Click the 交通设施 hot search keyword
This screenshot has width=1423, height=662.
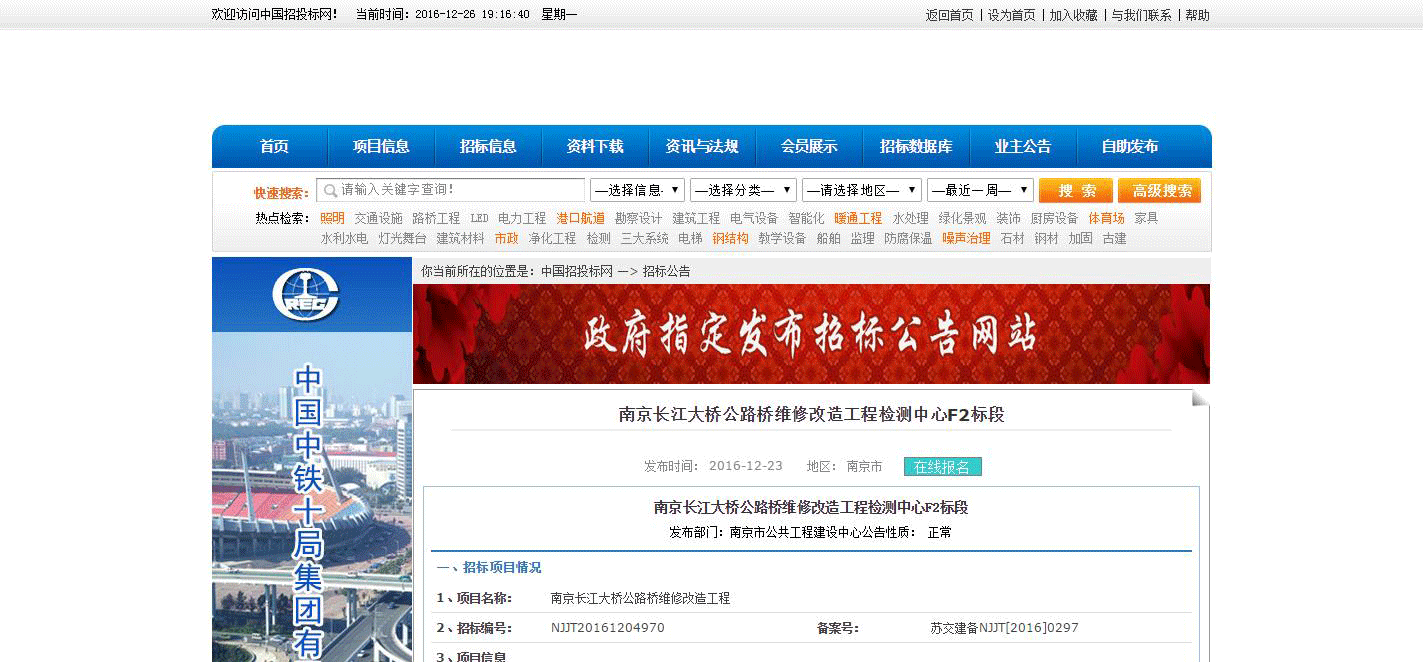pyautogui.click(x=378, y=218)
